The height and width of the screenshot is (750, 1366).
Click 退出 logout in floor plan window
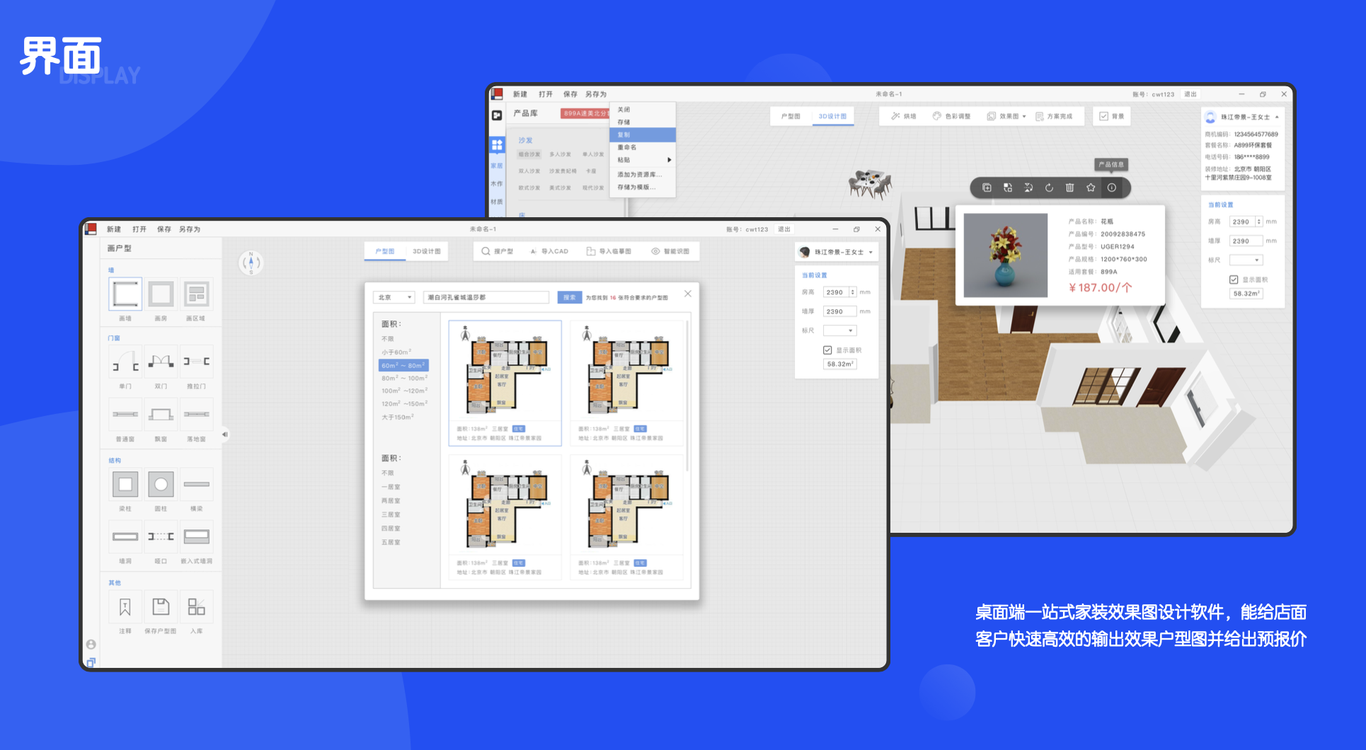tap(784, 229)
